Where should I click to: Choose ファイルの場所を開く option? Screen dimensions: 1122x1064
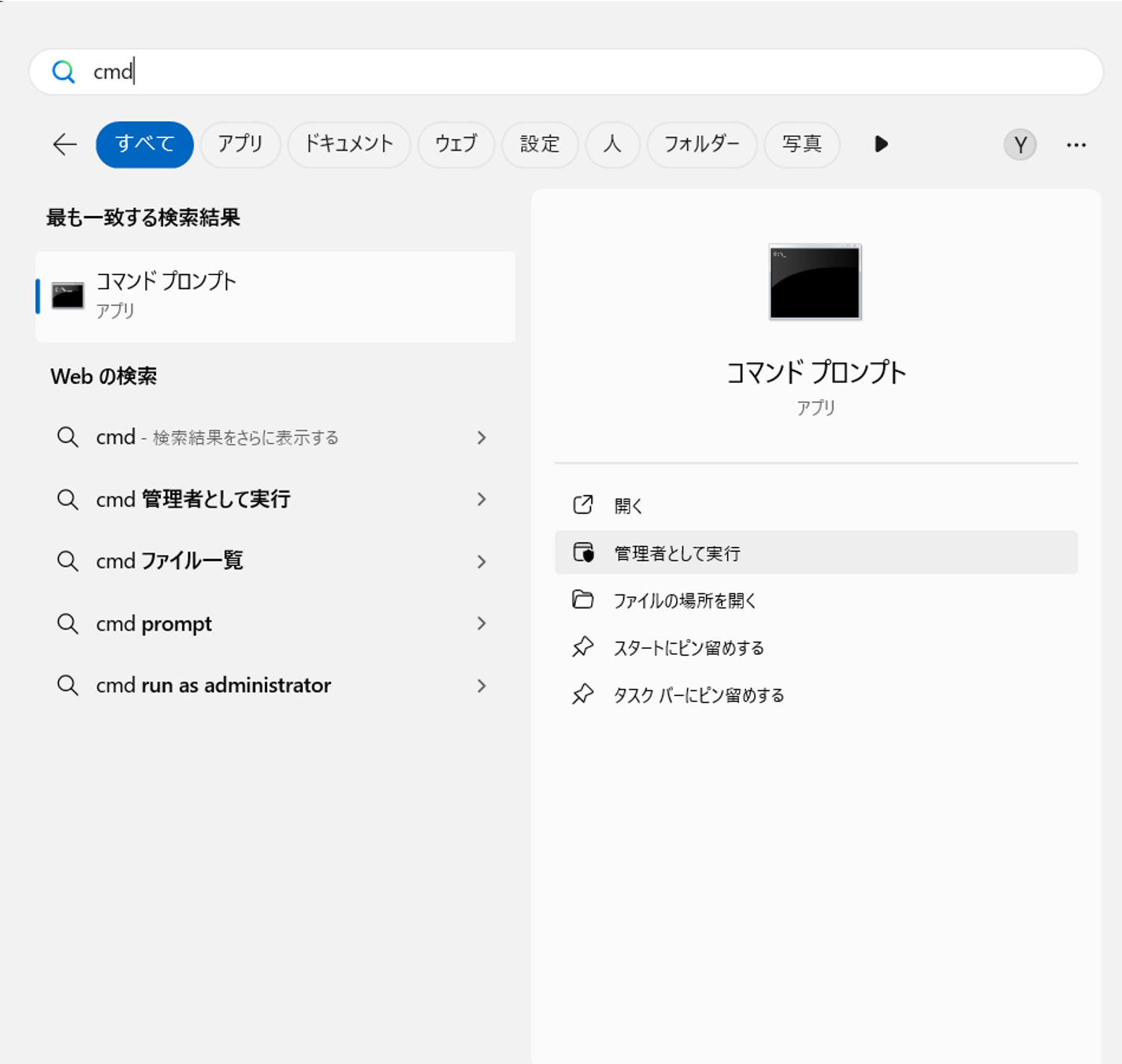click(816, 601)
